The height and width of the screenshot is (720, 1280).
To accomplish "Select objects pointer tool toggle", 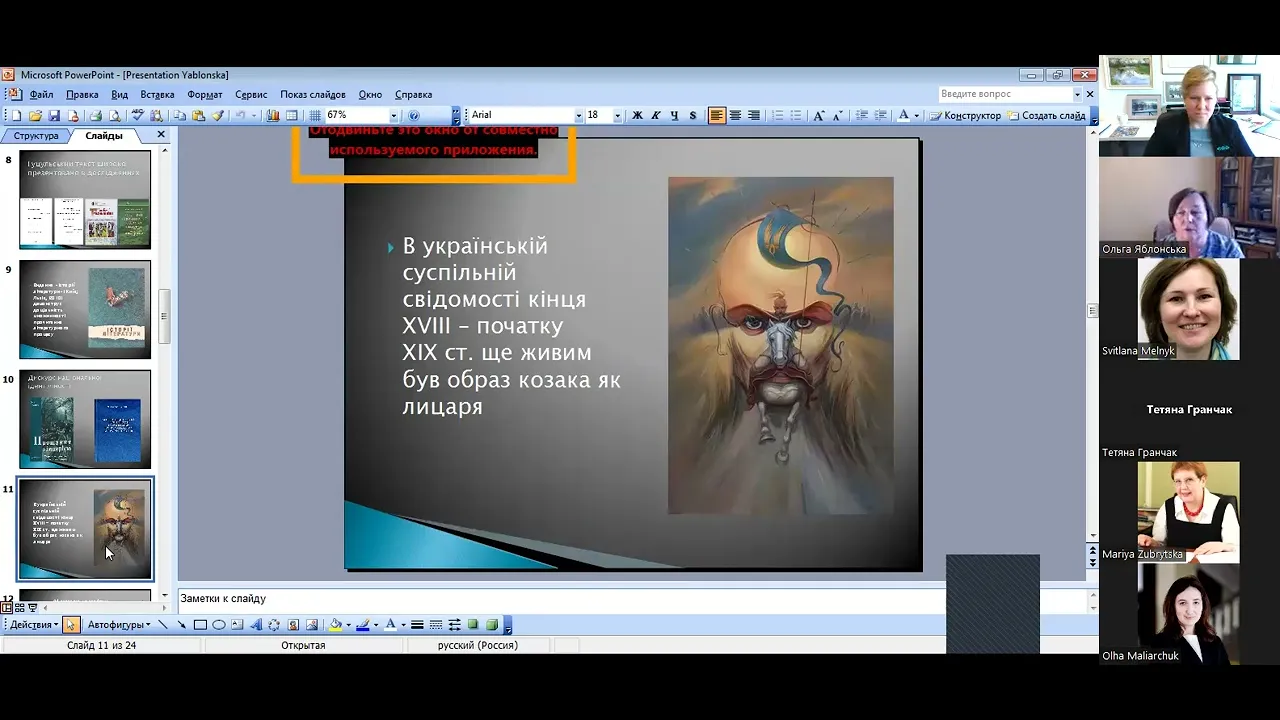I will pyautogui.click(x=70, y=625).
